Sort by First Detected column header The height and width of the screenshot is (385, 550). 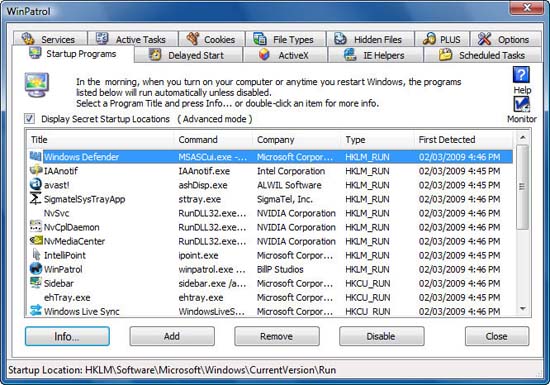click(x=463, y=140)
